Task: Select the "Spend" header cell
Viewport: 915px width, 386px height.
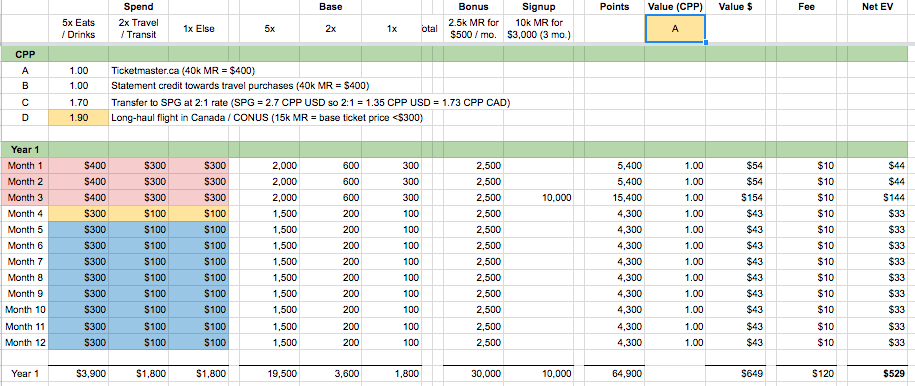Action: tap(138, 7)
